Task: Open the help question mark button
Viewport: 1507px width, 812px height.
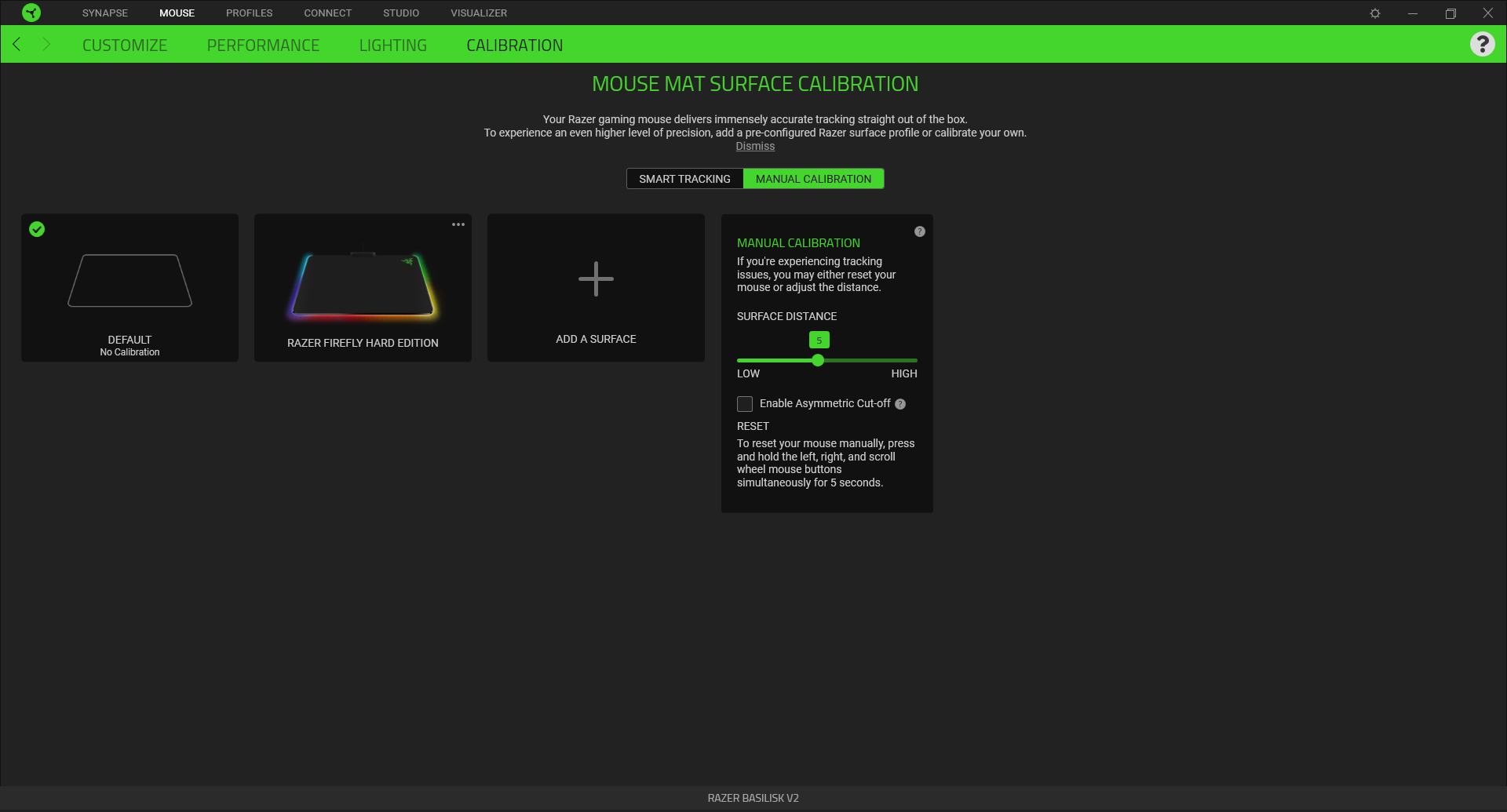Action: tap(1482, 44)
